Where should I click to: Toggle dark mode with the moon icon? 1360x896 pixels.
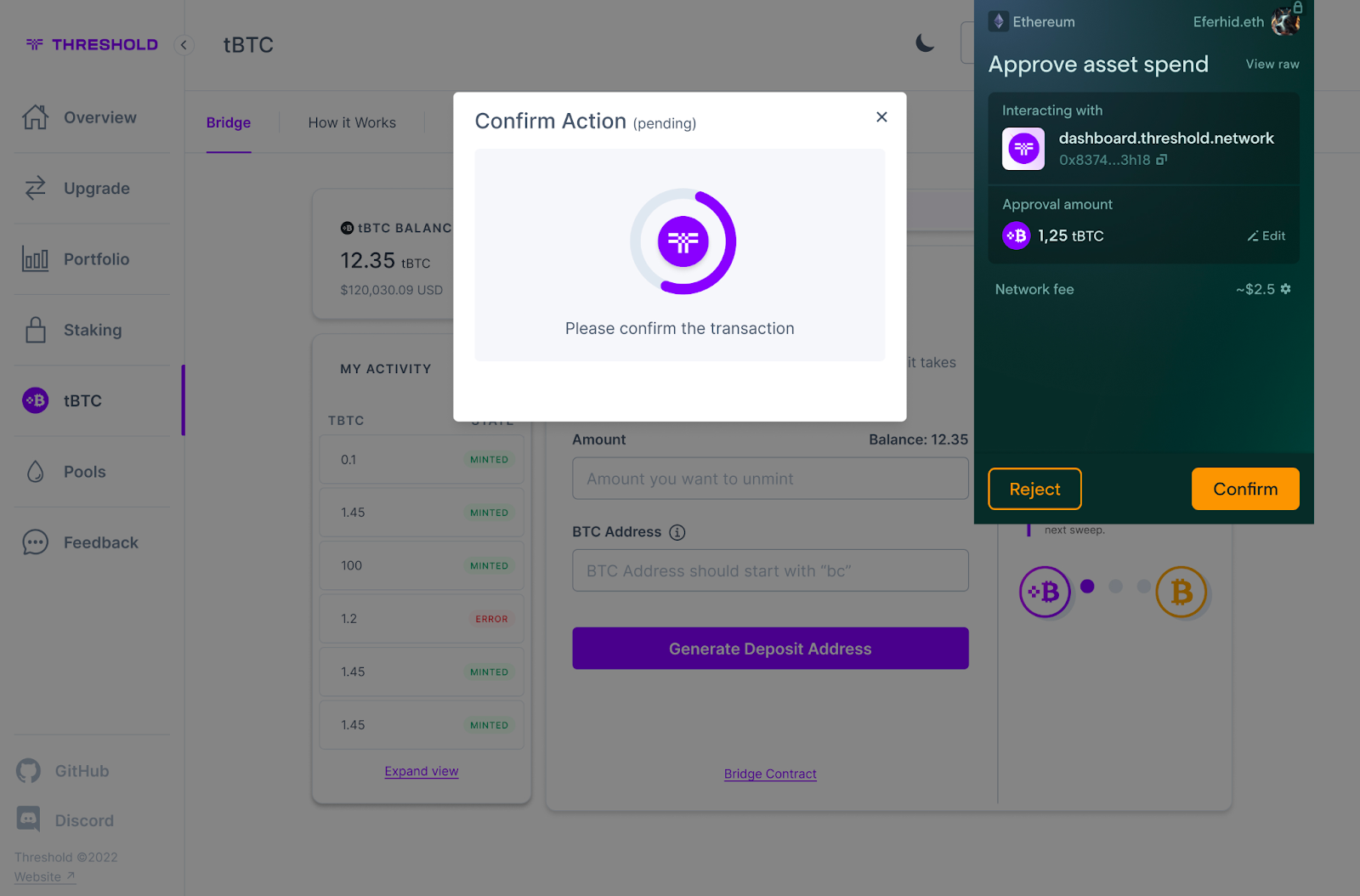pyautogui.click(x=925, y=43)
